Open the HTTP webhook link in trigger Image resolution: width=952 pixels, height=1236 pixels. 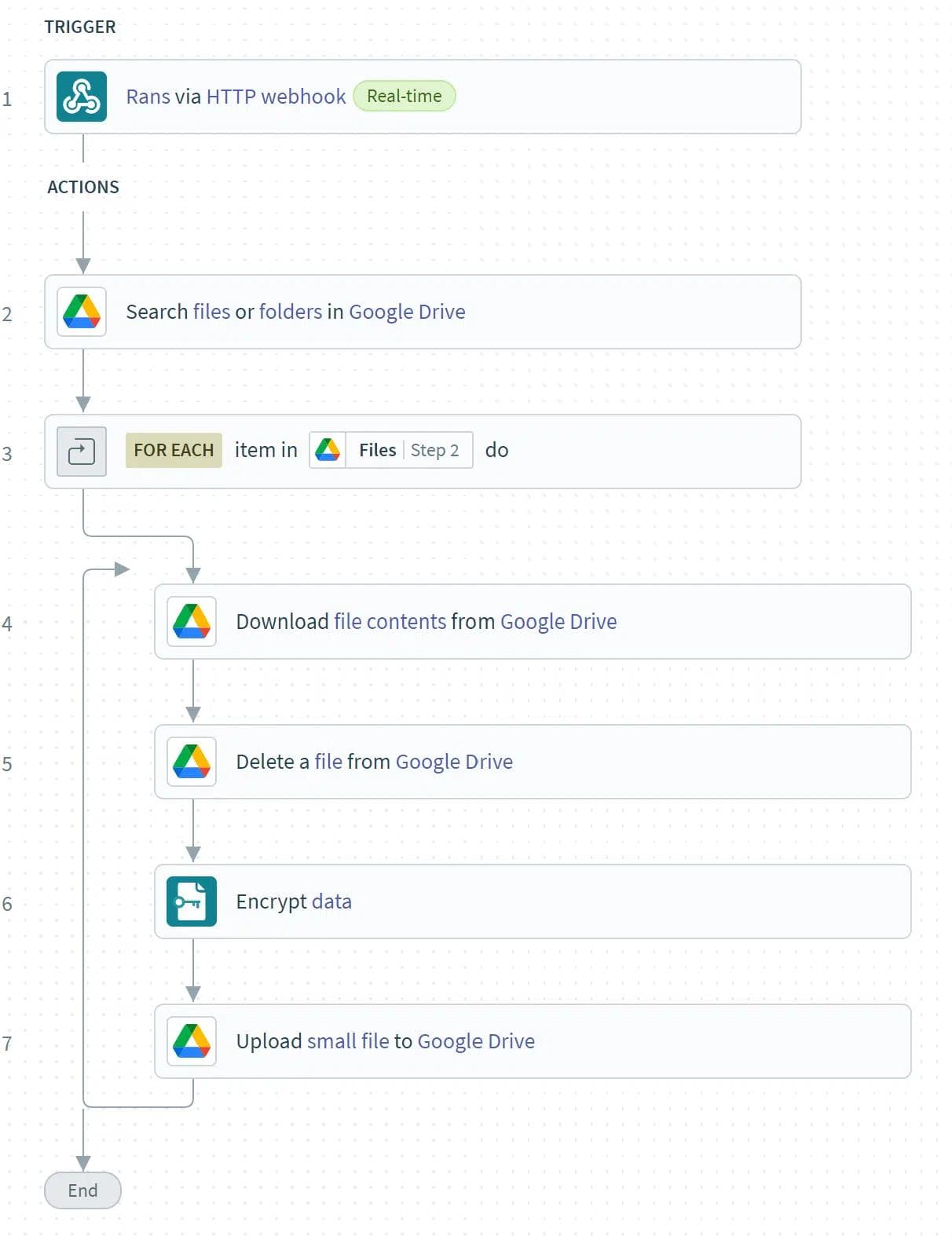(x=276, y=97)
